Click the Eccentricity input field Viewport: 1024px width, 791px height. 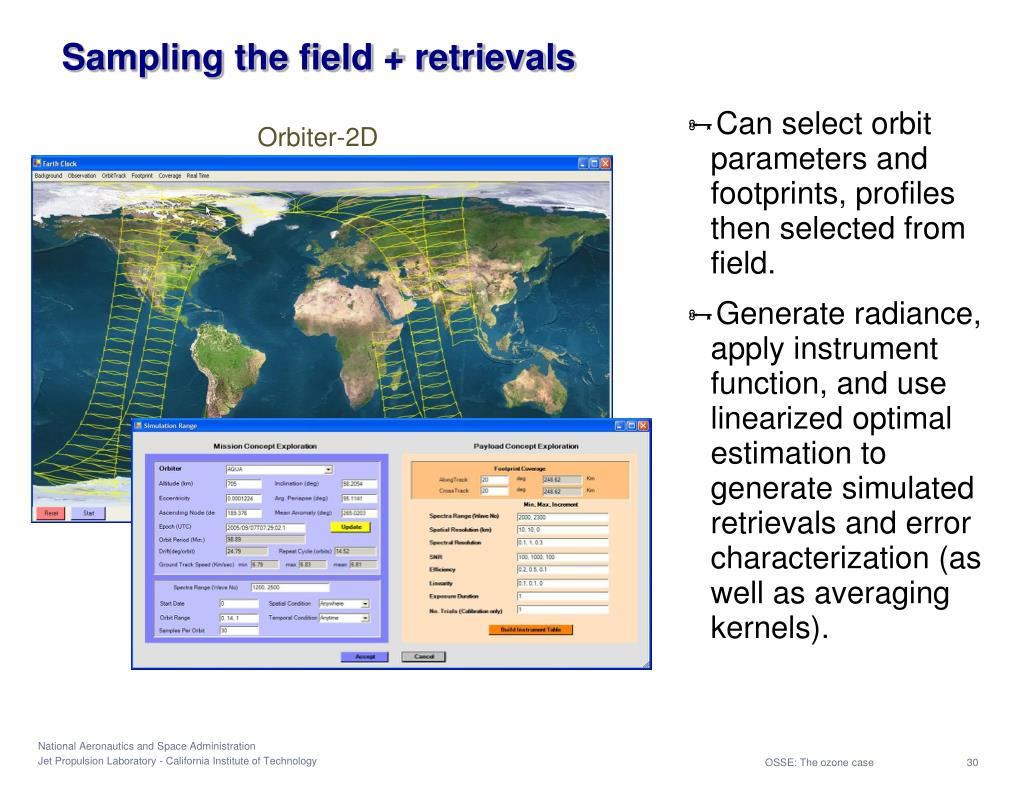tap(244, 498)
